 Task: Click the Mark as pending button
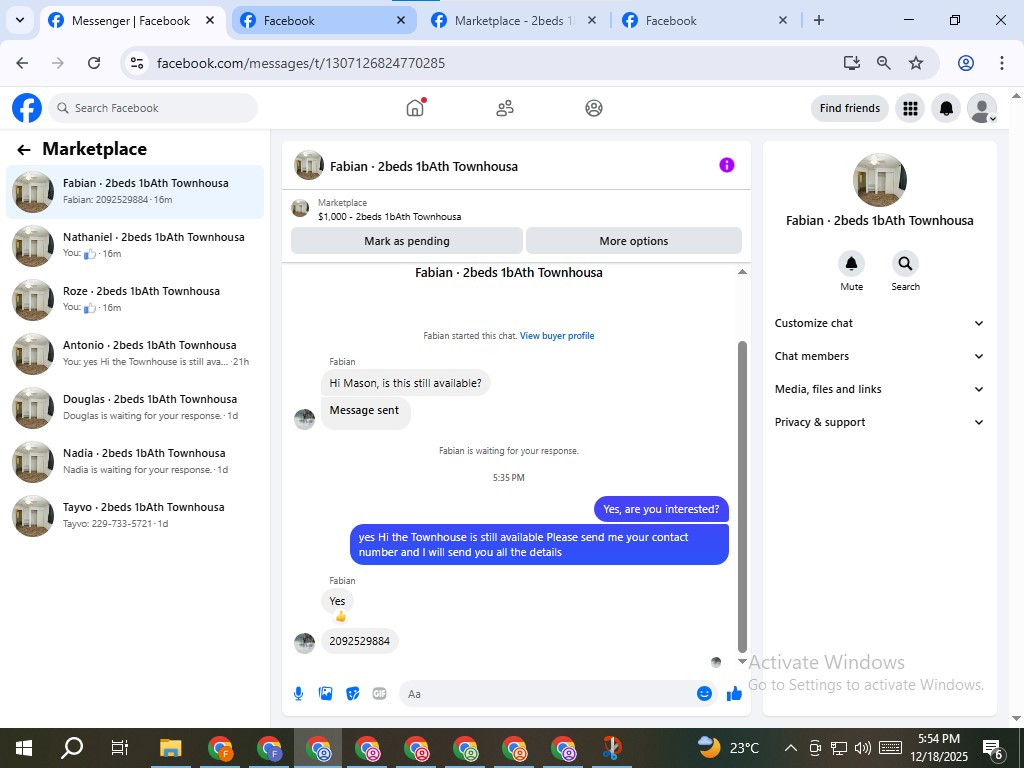(406, 241)
